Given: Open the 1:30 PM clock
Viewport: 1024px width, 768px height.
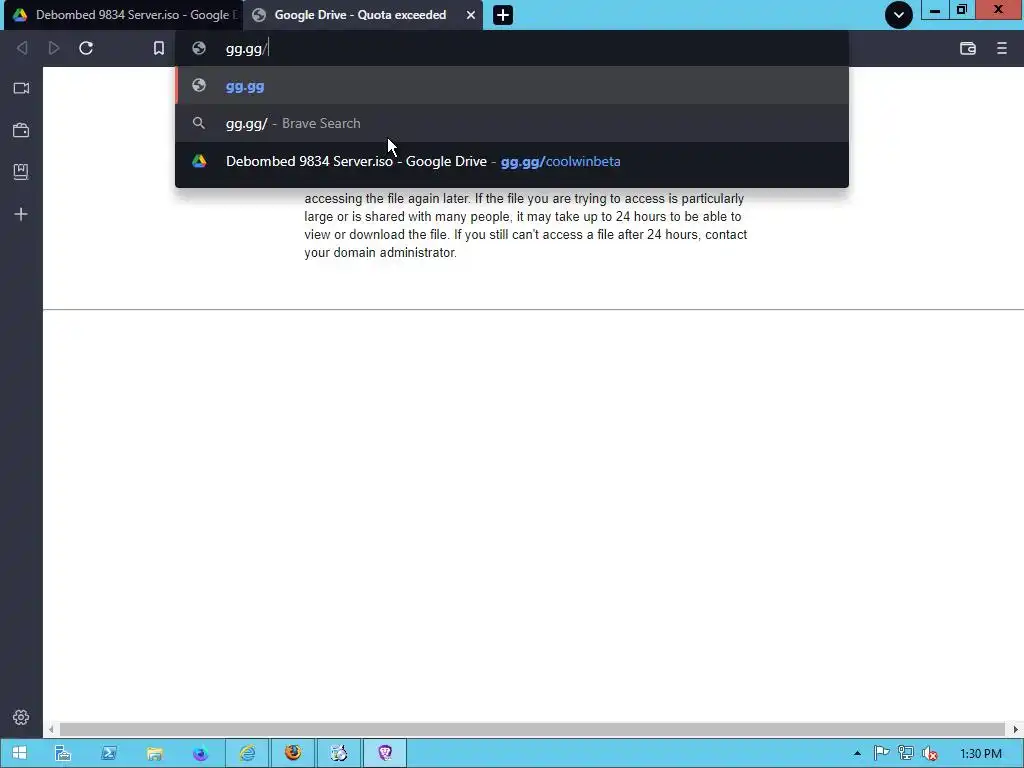Looking at the screenshot, I should 980,754.
